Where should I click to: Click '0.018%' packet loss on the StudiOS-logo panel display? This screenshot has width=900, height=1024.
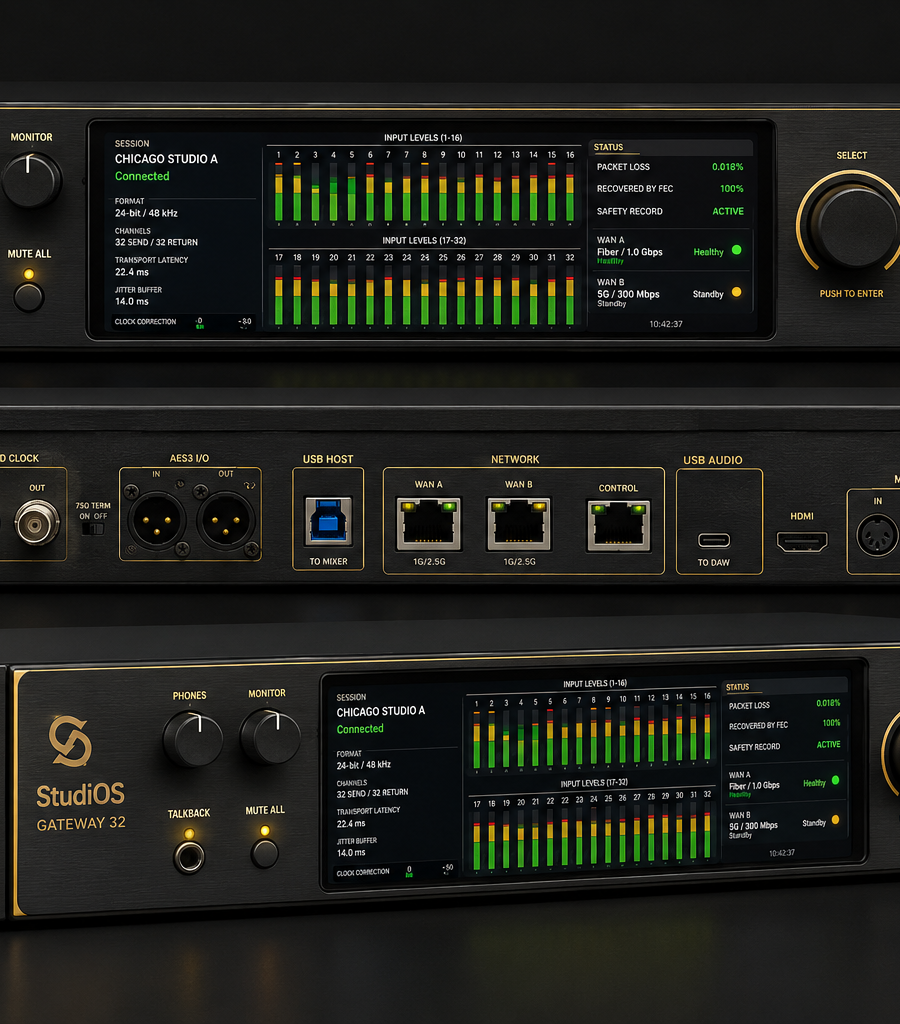[x=828, y=703]
